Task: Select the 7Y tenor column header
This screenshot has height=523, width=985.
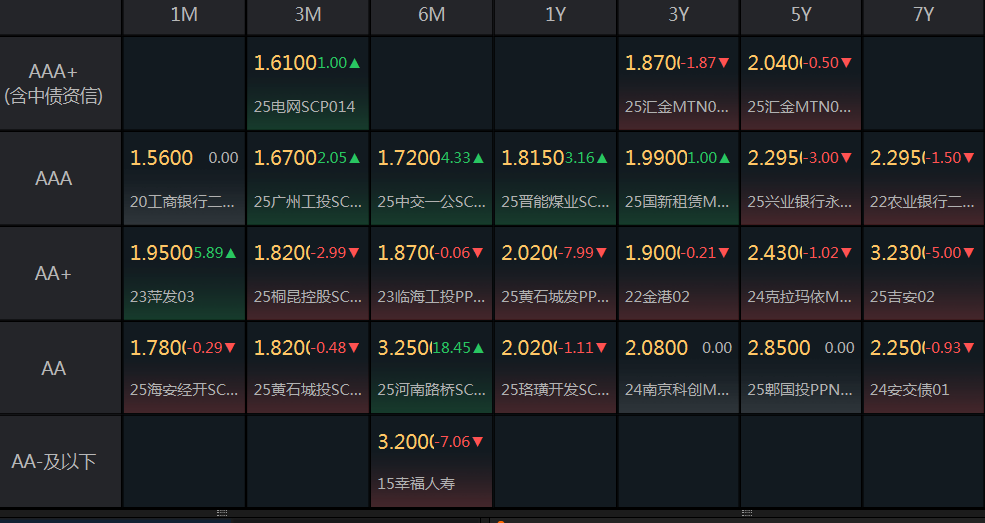Action: tap(923, 14)
